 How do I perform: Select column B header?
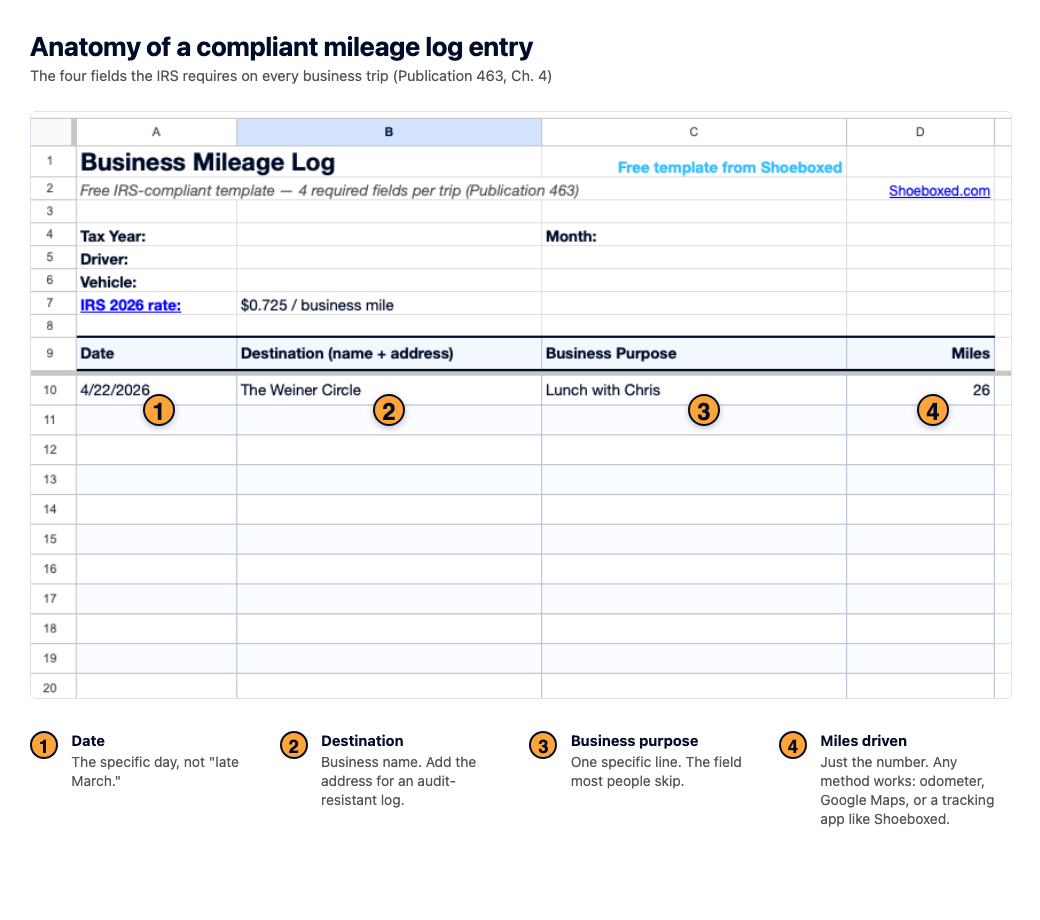tap(389, 132)
